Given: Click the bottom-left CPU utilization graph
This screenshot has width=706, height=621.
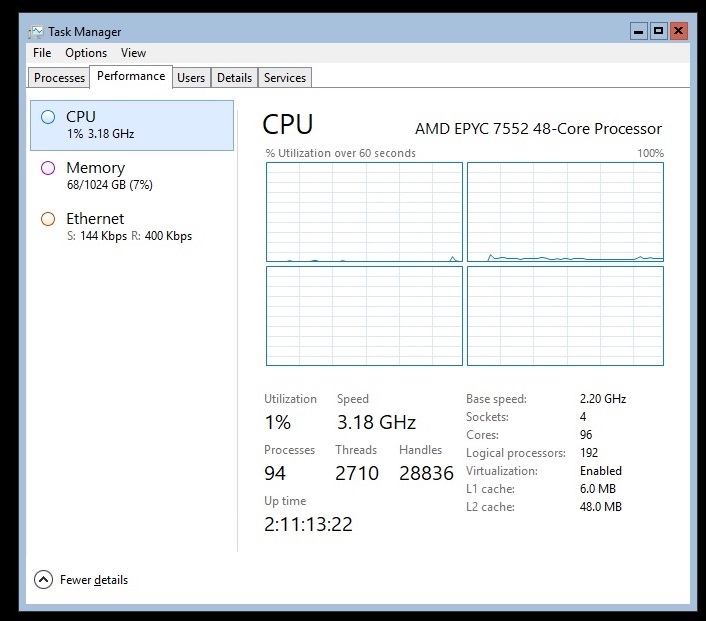Looking at the screenshot, I should click(364, 316).
